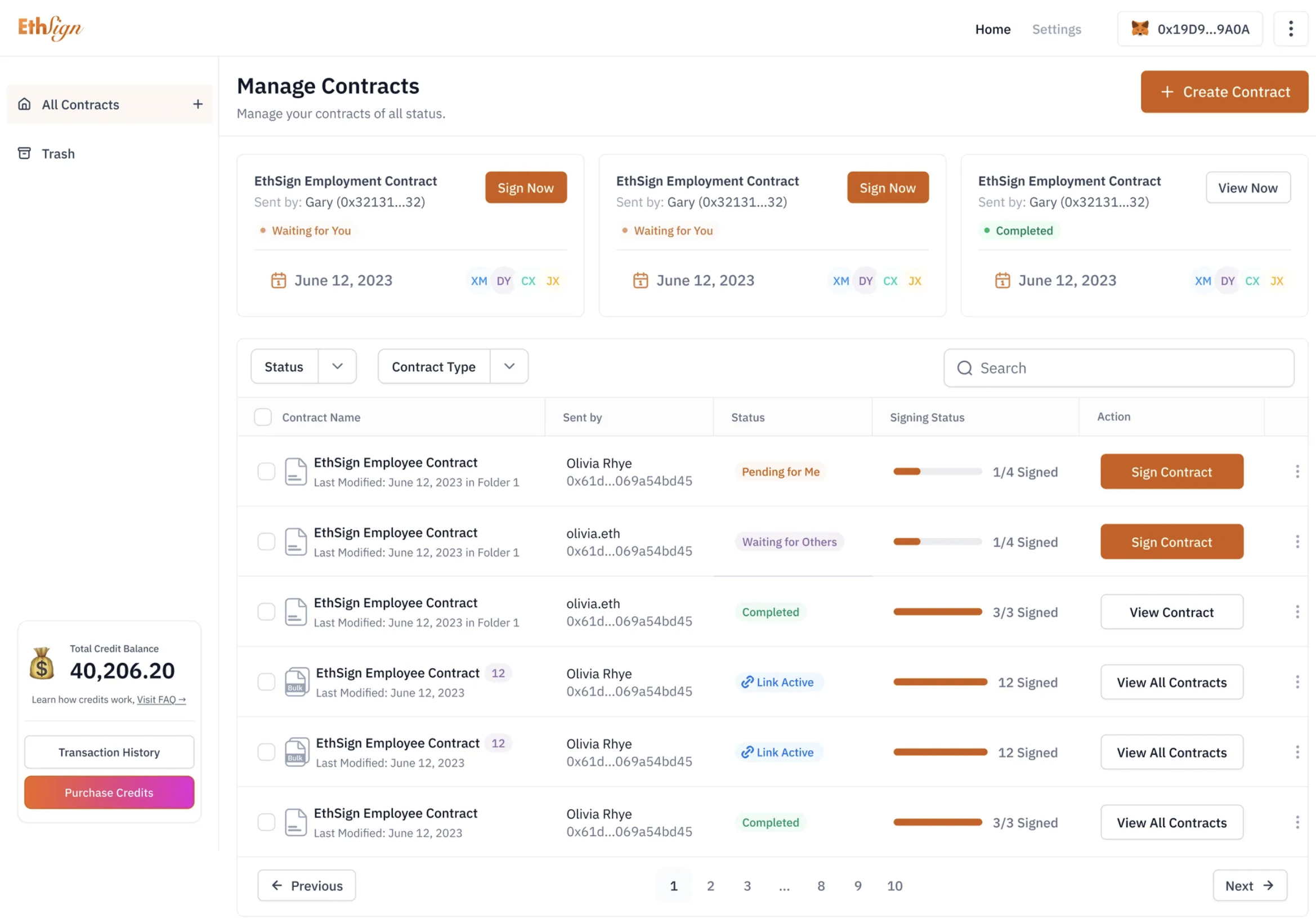
Task: Click the EthSign logo
Action: (x=51, y=28)
